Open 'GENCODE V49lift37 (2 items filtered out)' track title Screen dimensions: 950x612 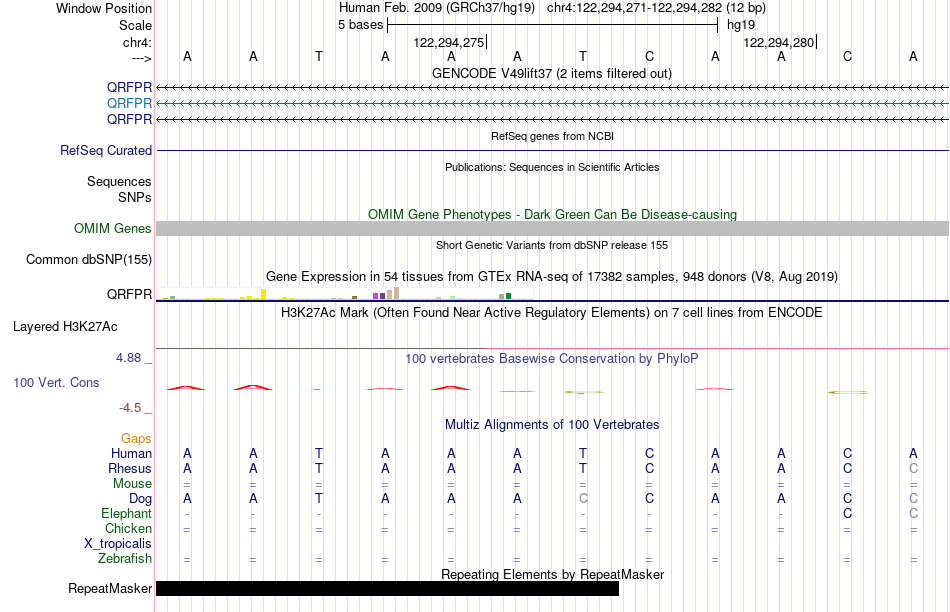pyautogui.click(x=552, y=73)
